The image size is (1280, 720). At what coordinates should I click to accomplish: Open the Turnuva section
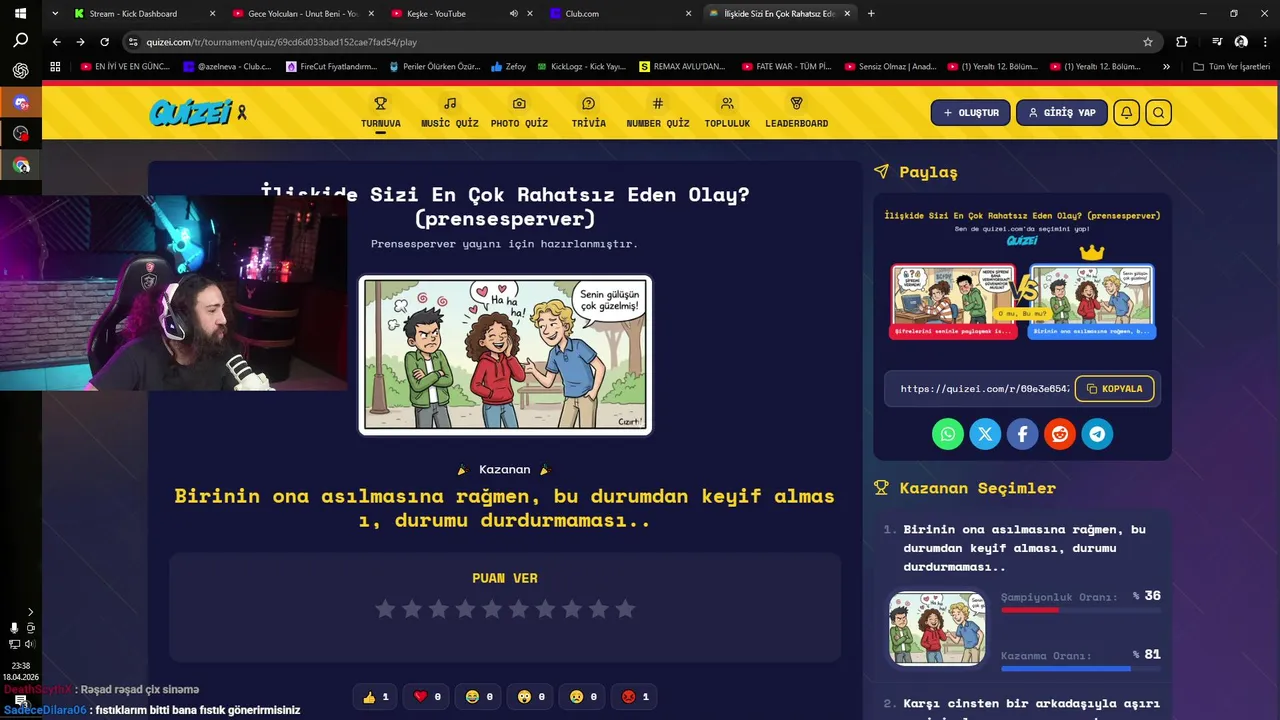381,112
